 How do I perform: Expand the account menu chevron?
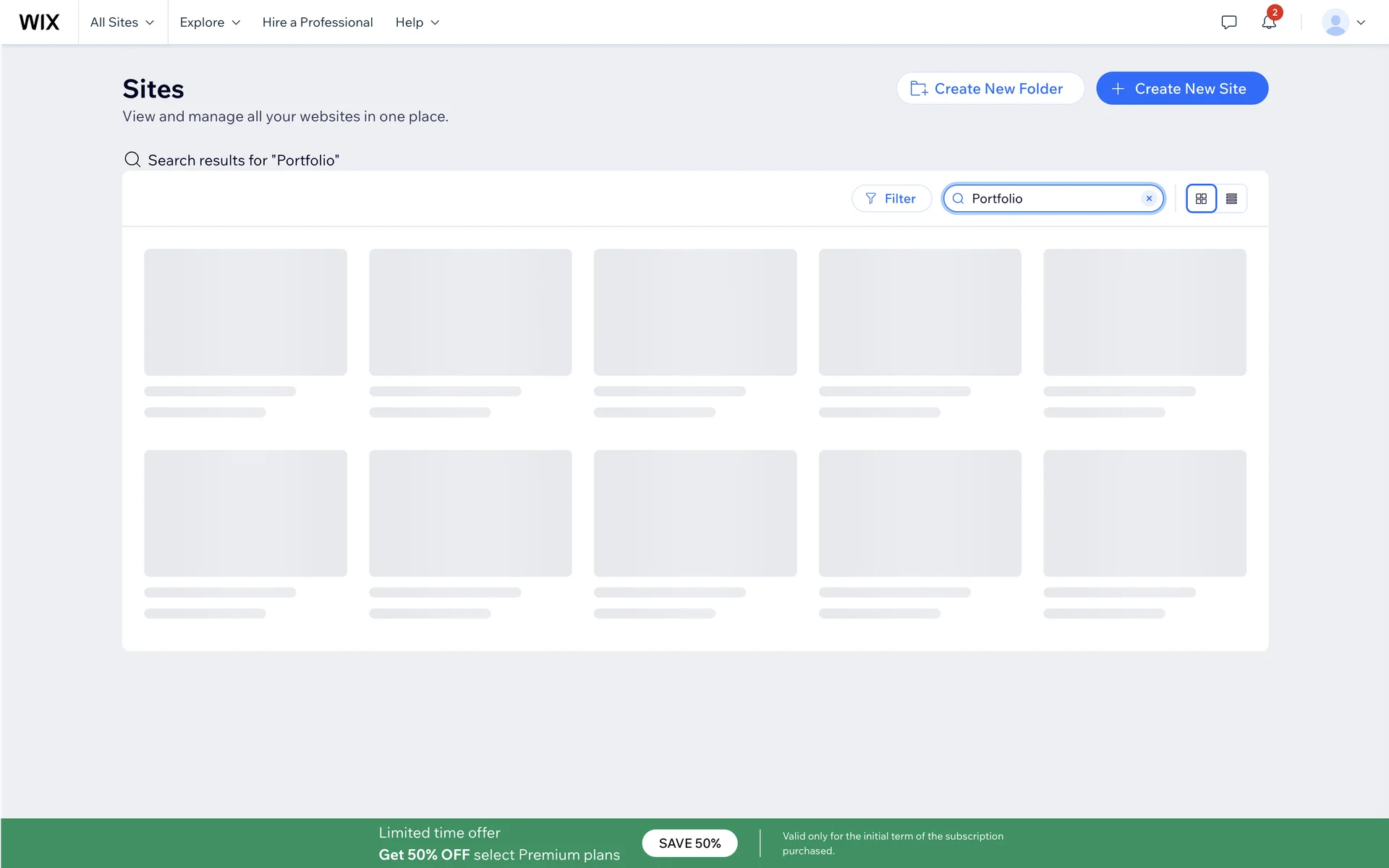1361,22
